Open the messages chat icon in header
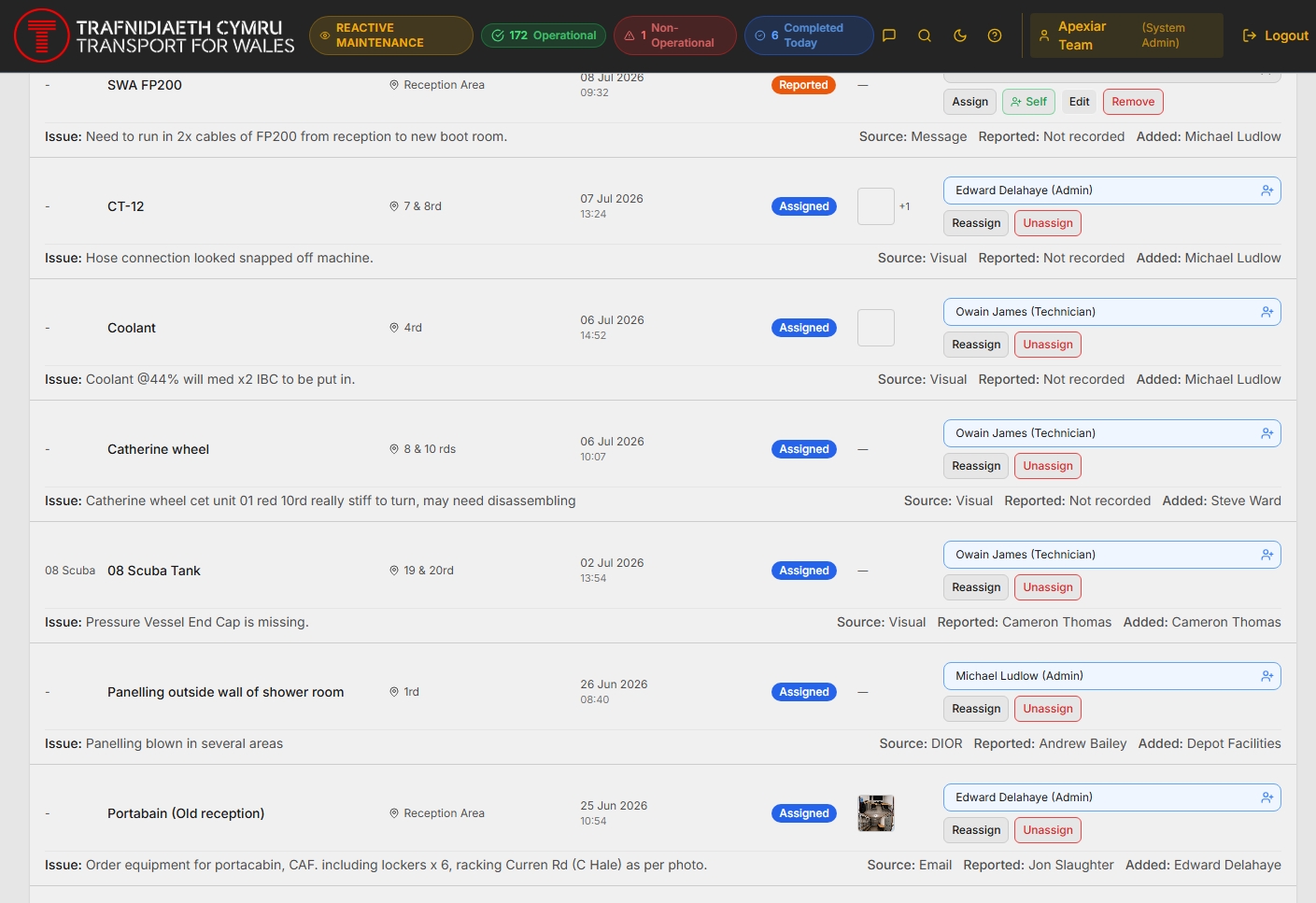The height and width of the screenshot is (903, 1316). click(x=889, y=35)
